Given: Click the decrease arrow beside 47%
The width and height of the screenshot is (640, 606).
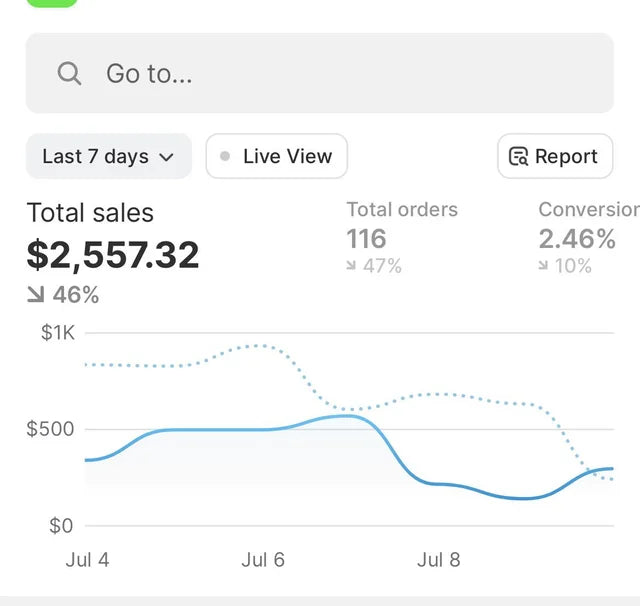Looking at the screenshot, I should (x=352, y=266).
